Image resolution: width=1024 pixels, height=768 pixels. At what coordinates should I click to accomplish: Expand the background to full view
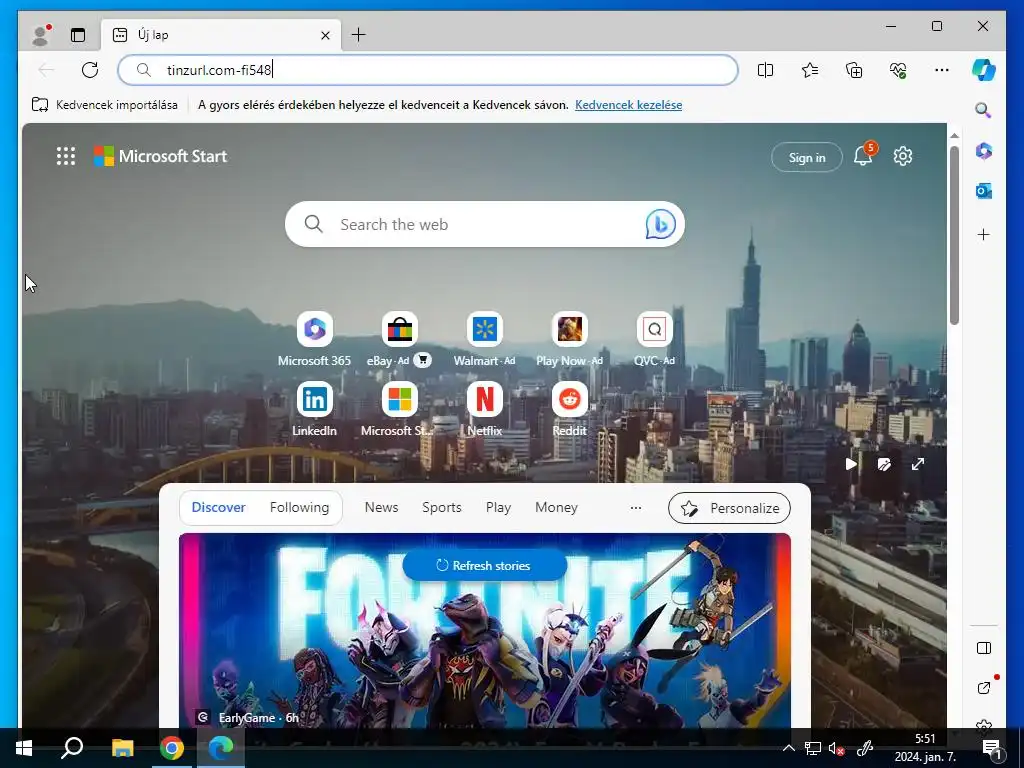point(918,464)
